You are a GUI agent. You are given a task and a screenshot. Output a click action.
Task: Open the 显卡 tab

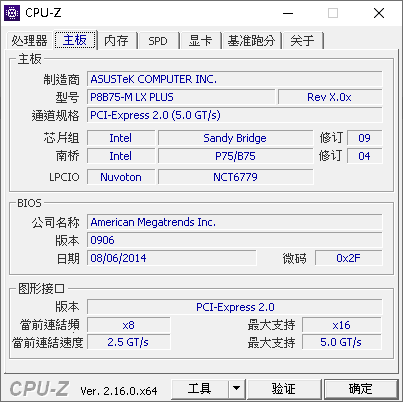(200, 41)
